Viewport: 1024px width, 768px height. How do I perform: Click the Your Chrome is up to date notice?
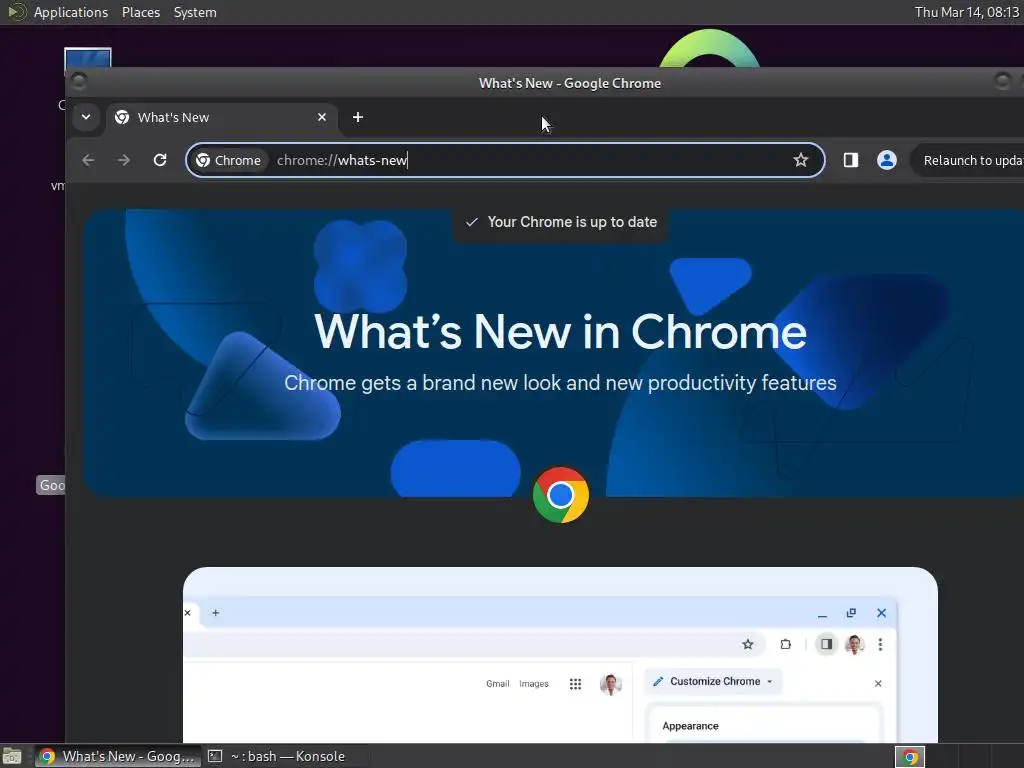[561, 222]
